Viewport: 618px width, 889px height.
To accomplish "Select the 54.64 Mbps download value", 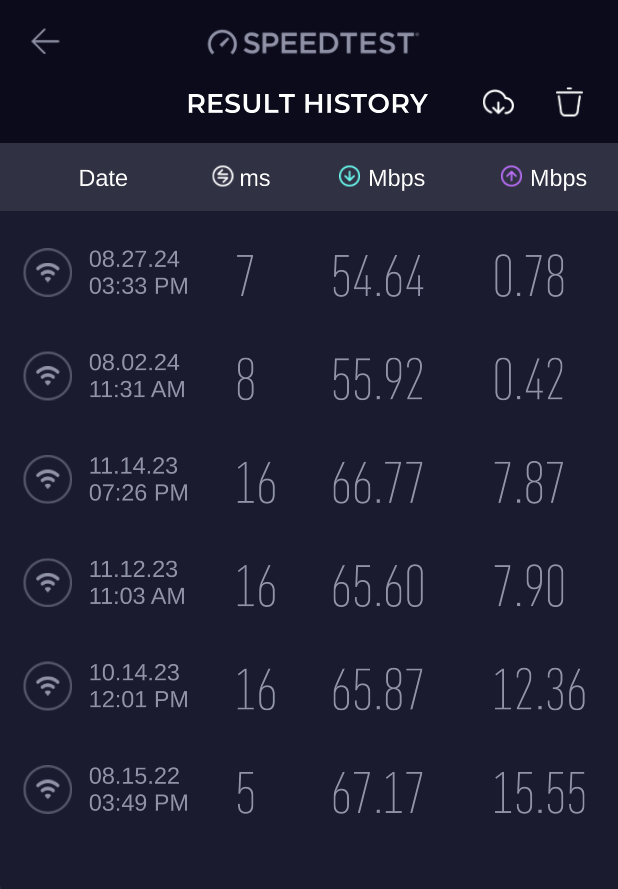I will point(378,277).
